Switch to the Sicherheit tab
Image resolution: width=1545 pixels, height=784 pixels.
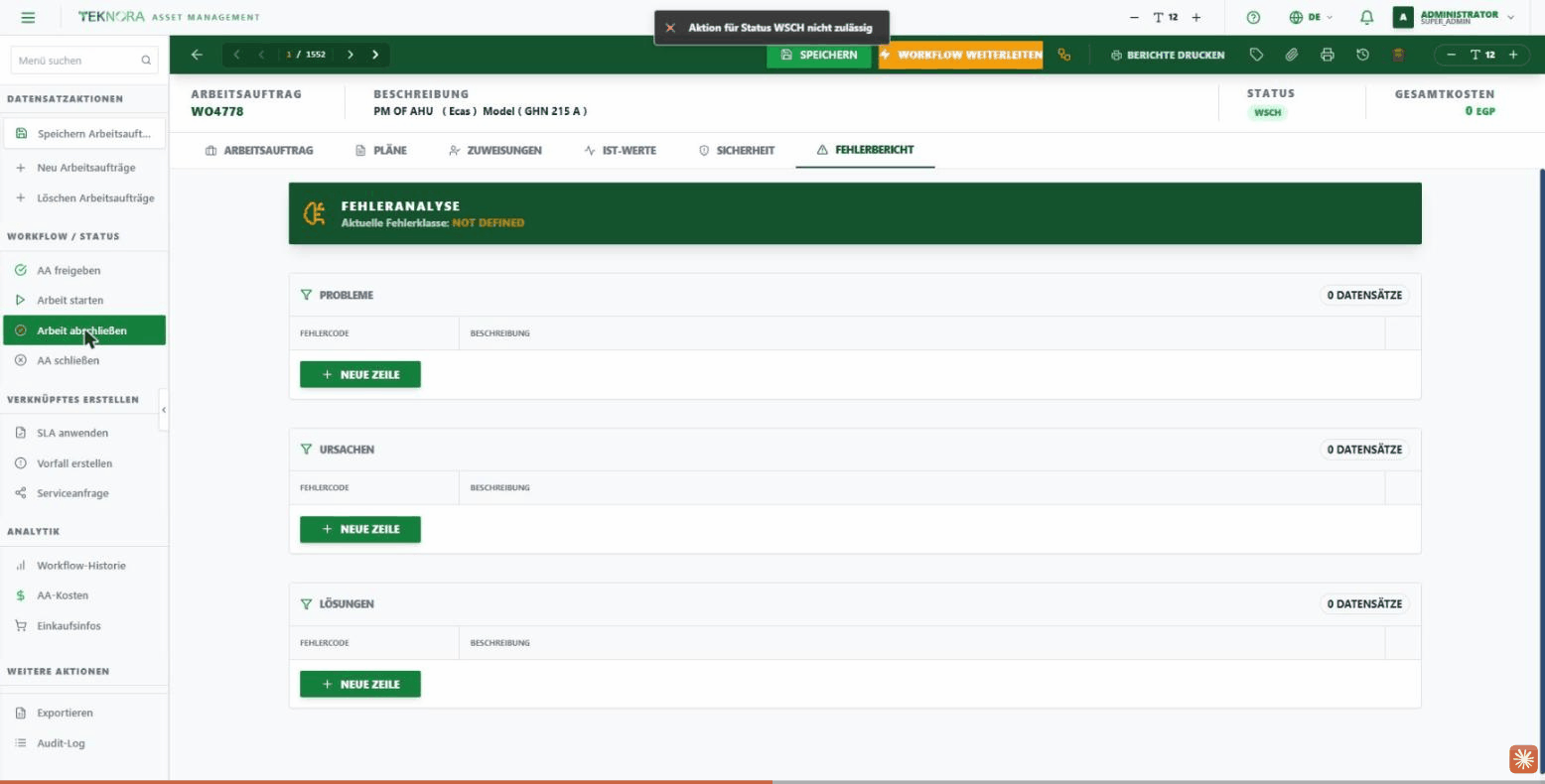point(737,150)
